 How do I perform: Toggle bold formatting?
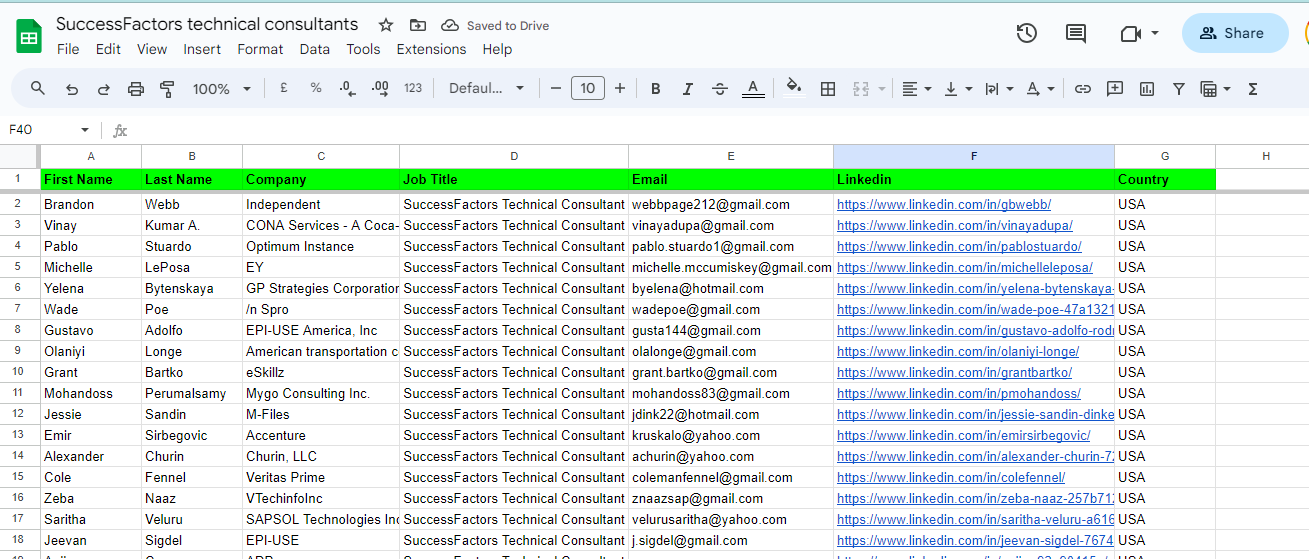[656, 89]
